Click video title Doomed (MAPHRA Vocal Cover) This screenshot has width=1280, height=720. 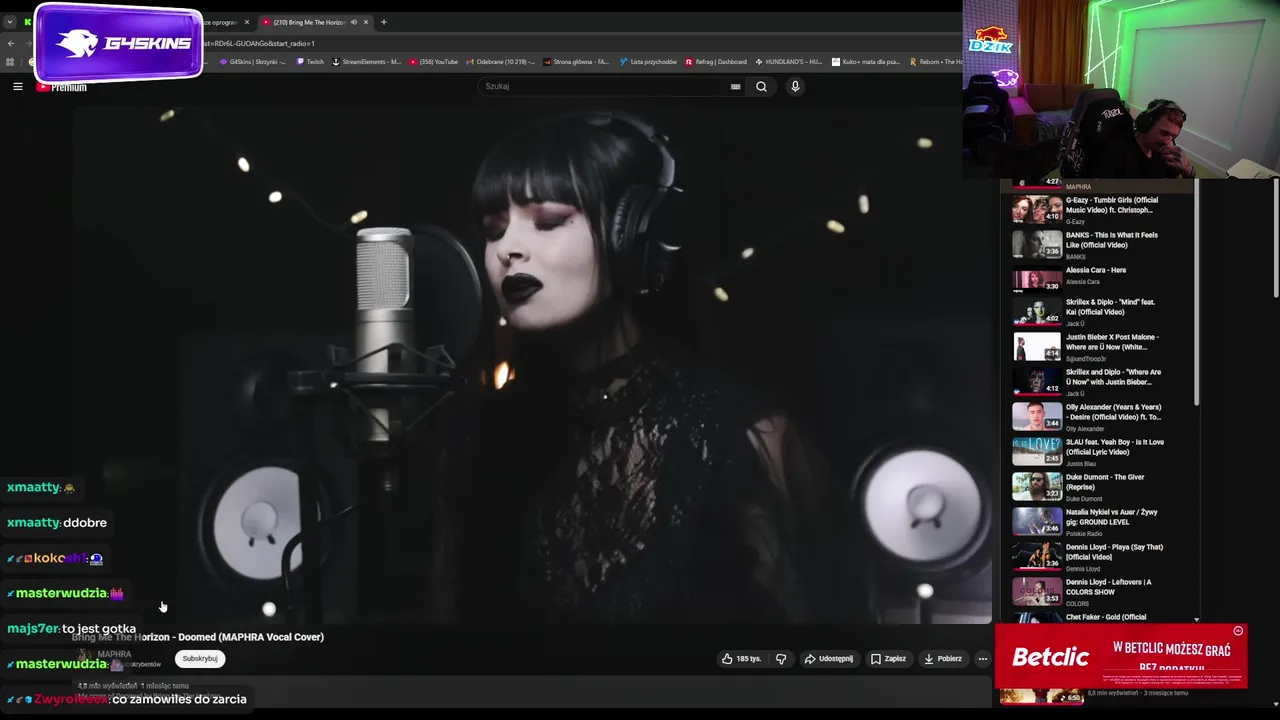point(198,637)
